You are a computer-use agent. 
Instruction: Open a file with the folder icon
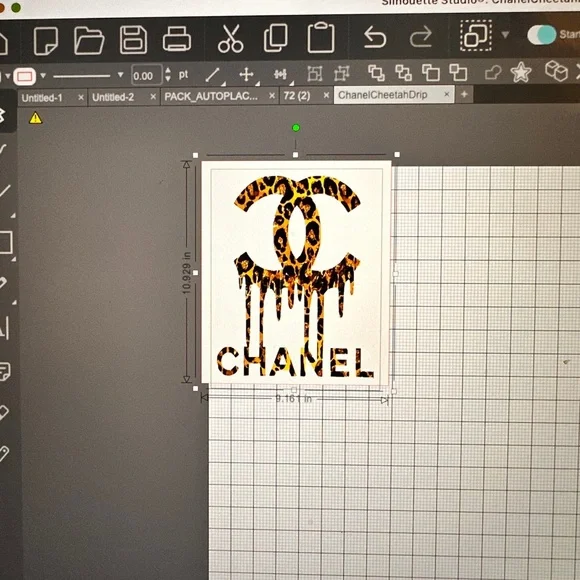[x=89, y=40]
